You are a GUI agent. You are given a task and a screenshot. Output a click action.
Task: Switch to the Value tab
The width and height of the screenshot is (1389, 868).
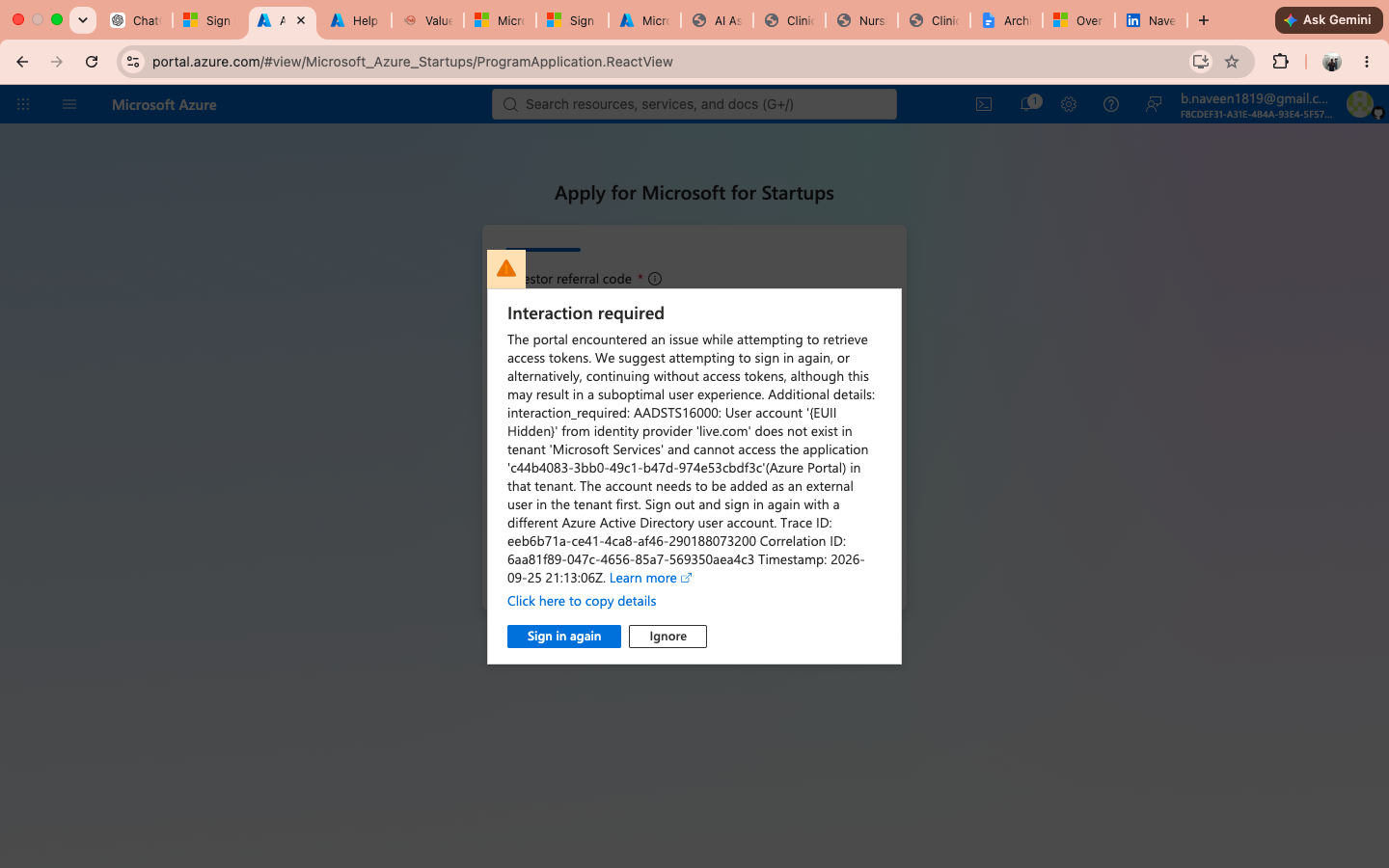coord(427,20)
